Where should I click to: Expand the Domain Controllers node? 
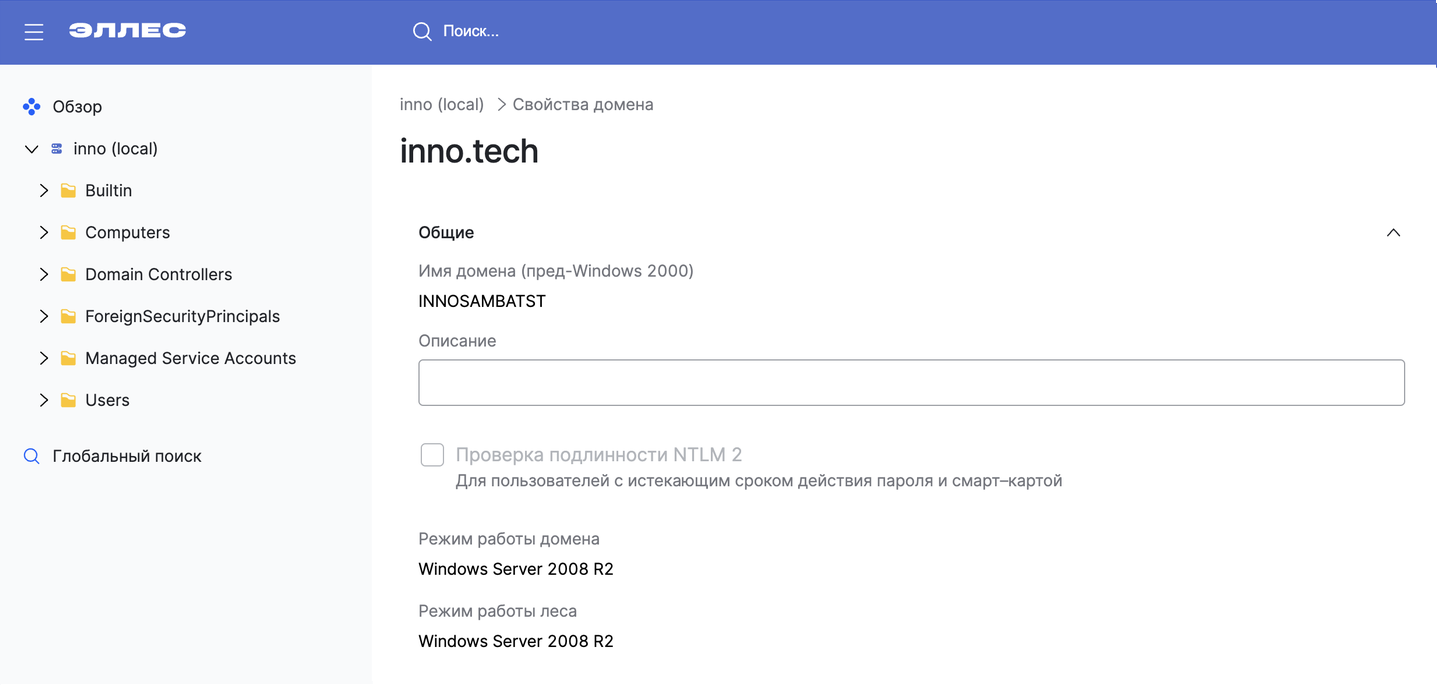click(44, 274)
